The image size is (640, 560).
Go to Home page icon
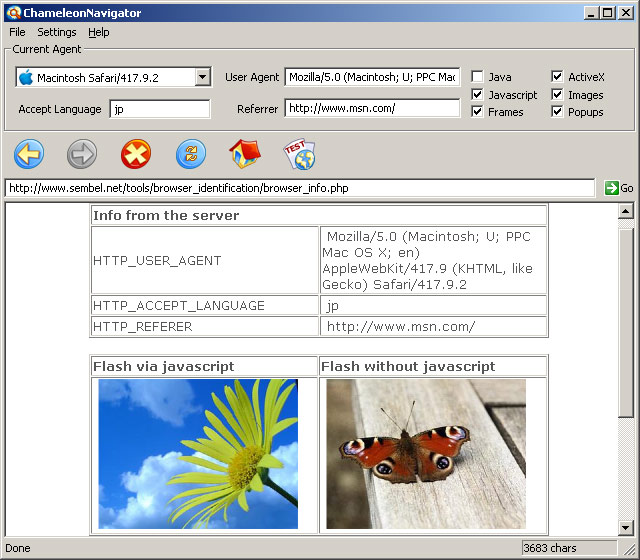pyautogui.click(x=244, y=154)
